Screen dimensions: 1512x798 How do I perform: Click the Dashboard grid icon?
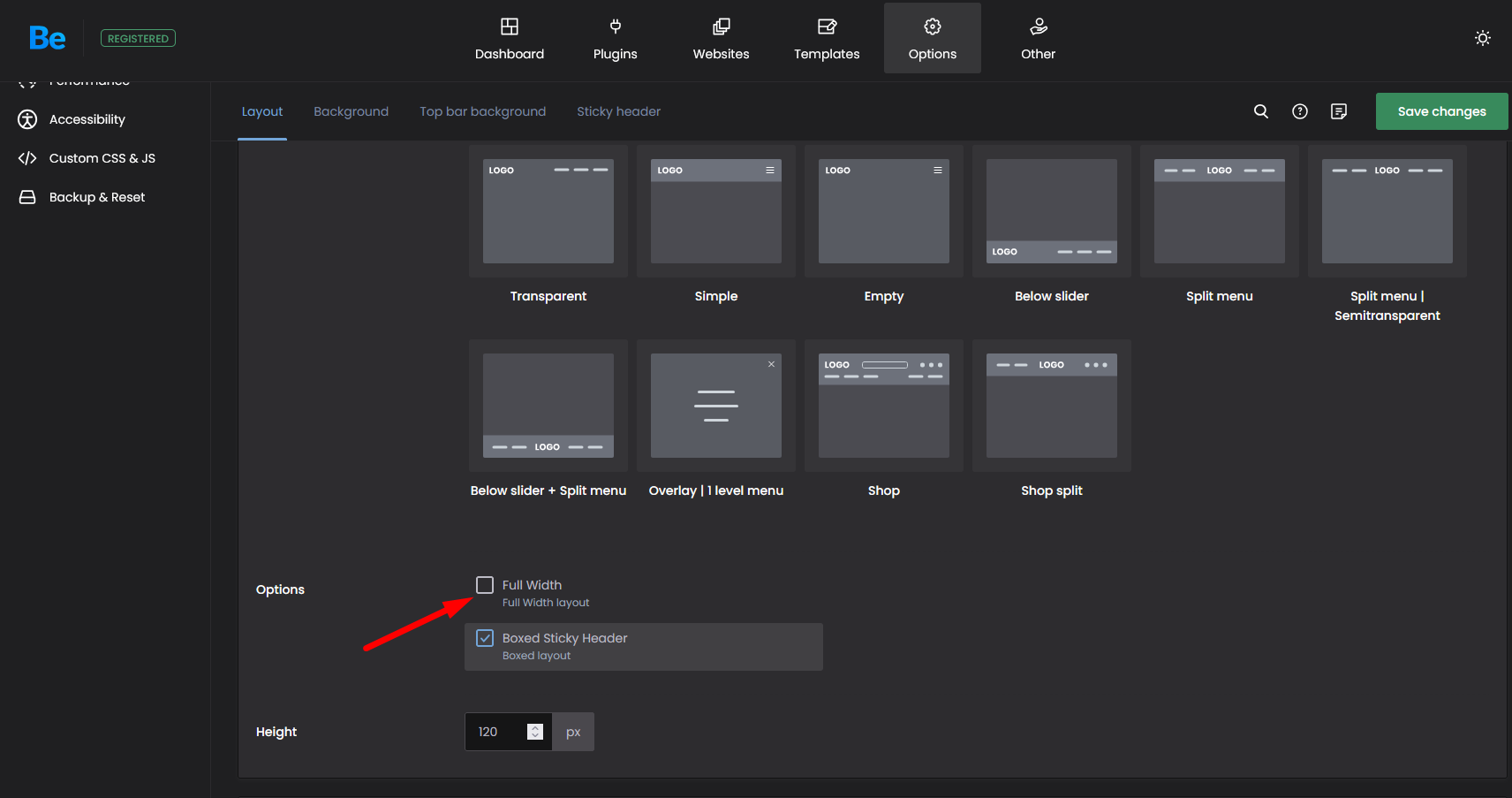[510, 27]
